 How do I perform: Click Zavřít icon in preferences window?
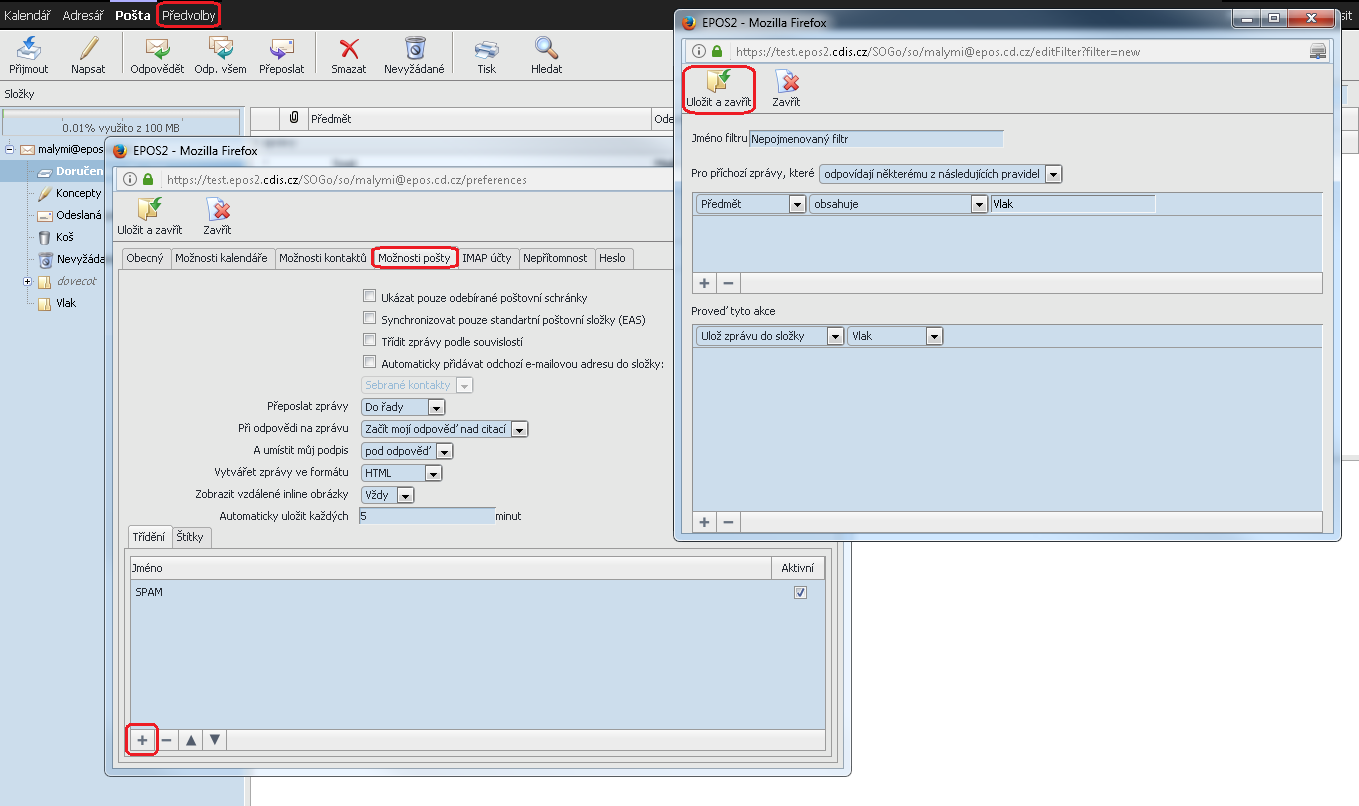217,209
